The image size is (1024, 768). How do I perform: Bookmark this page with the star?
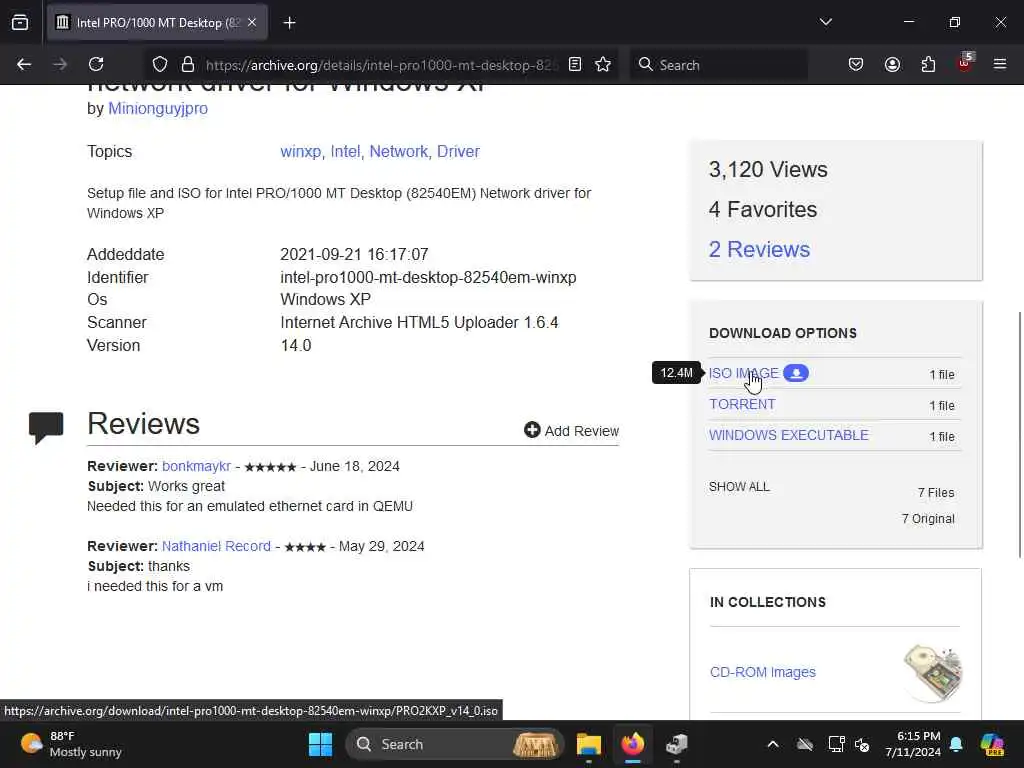[x=603, y=65]
